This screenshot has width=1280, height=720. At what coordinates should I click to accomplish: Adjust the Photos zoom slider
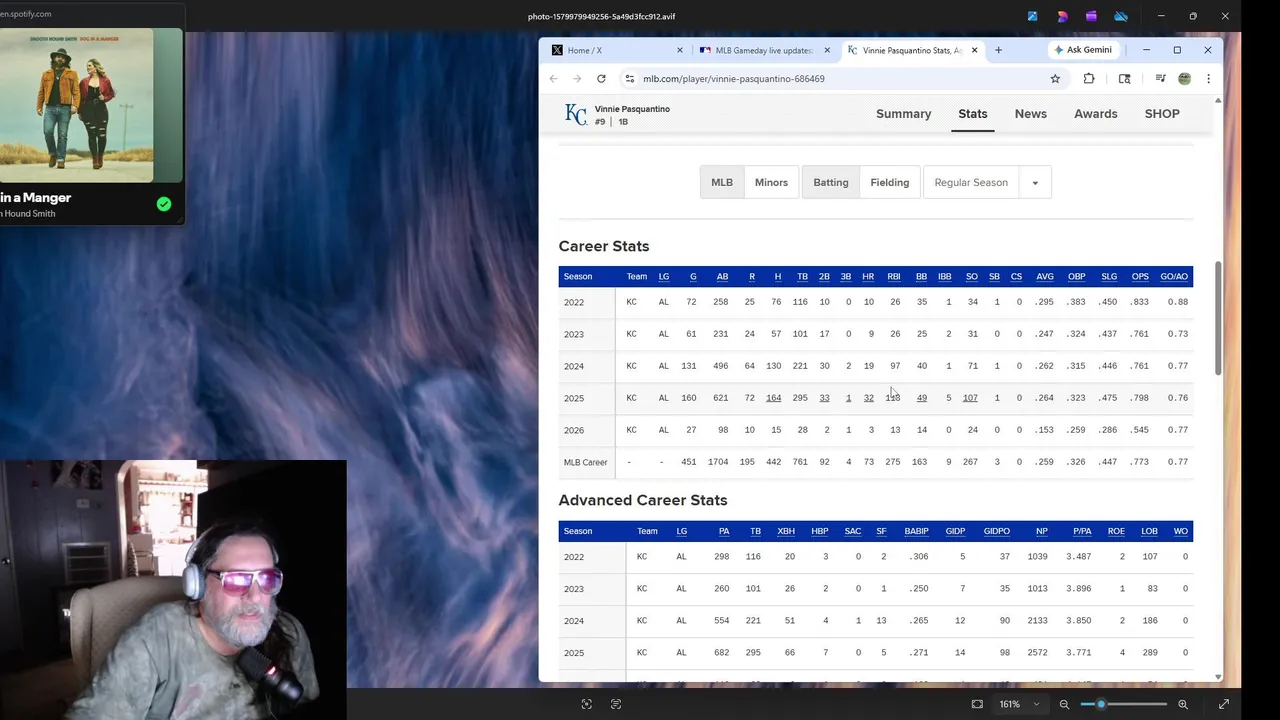point(1124,704)
